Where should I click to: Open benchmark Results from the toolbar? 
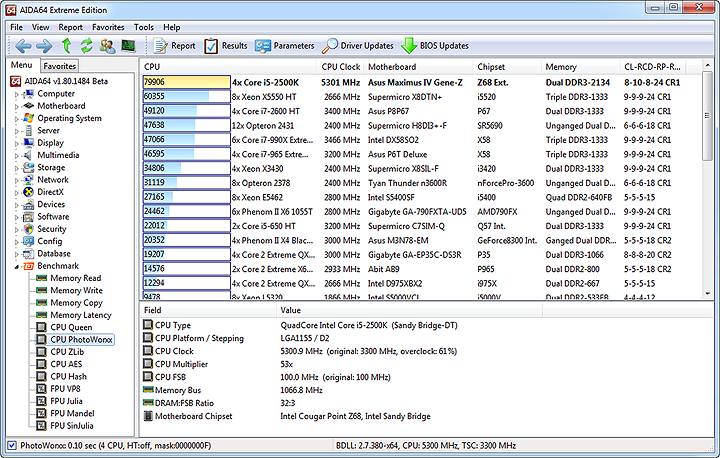(x=225, y=46)
